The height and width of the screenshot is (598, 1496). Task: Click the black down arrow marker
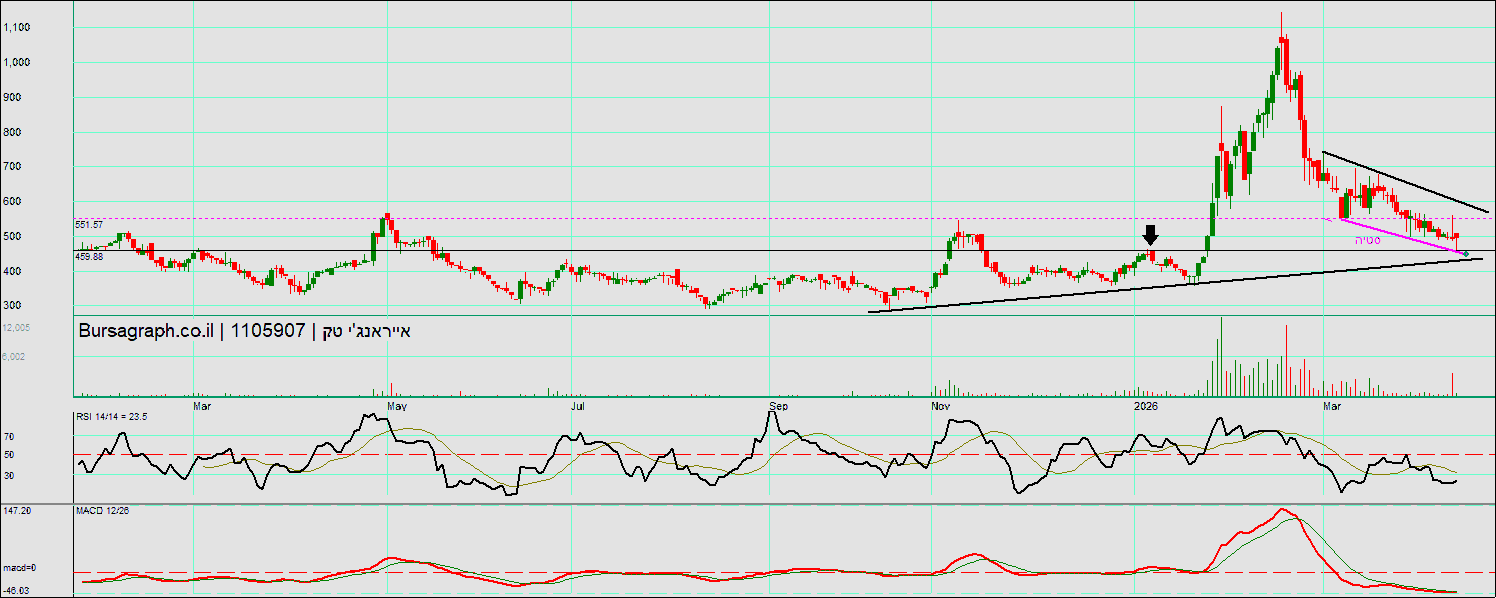(1150, 235)
